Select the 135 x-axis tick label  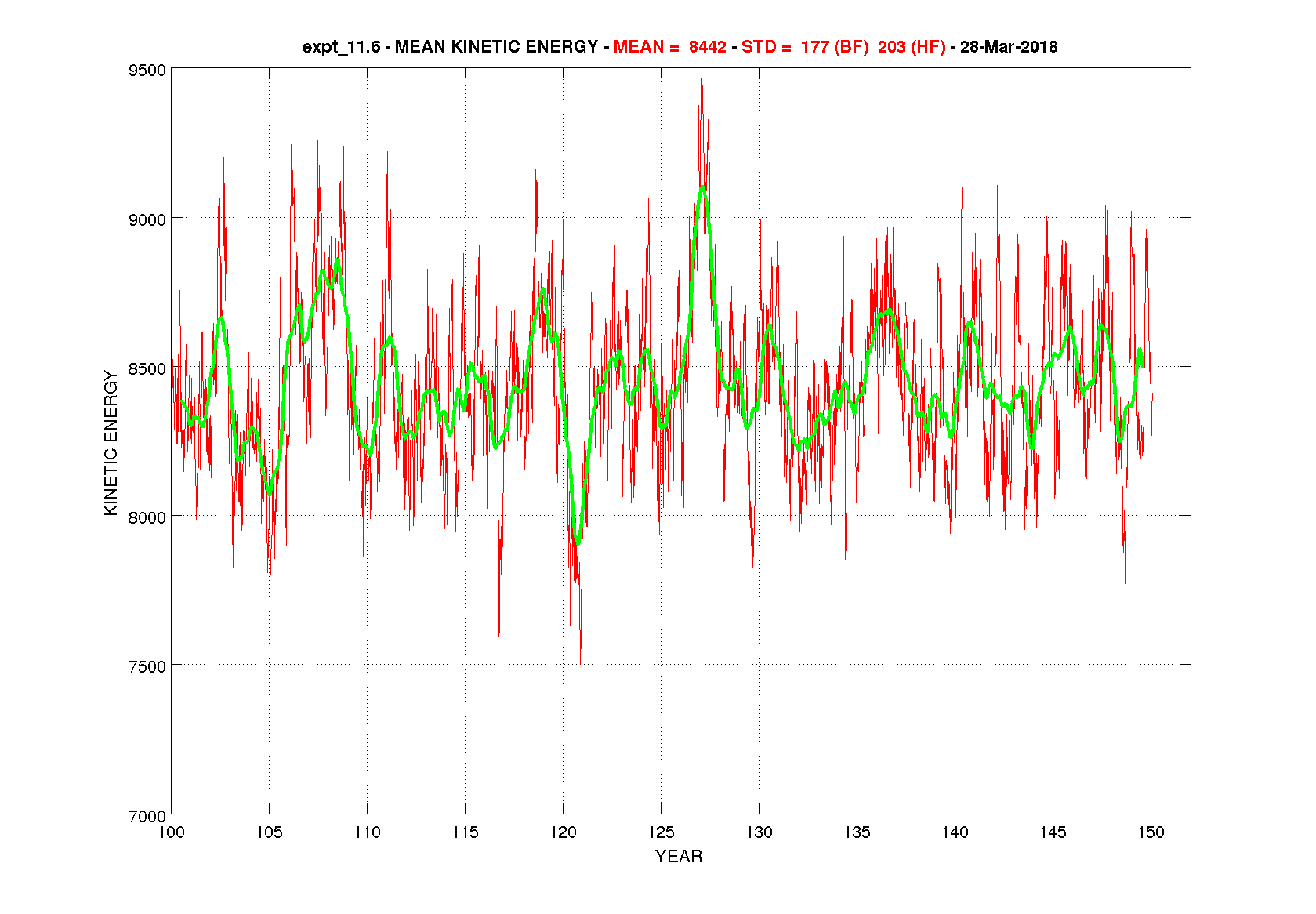(x=857, y=832)
